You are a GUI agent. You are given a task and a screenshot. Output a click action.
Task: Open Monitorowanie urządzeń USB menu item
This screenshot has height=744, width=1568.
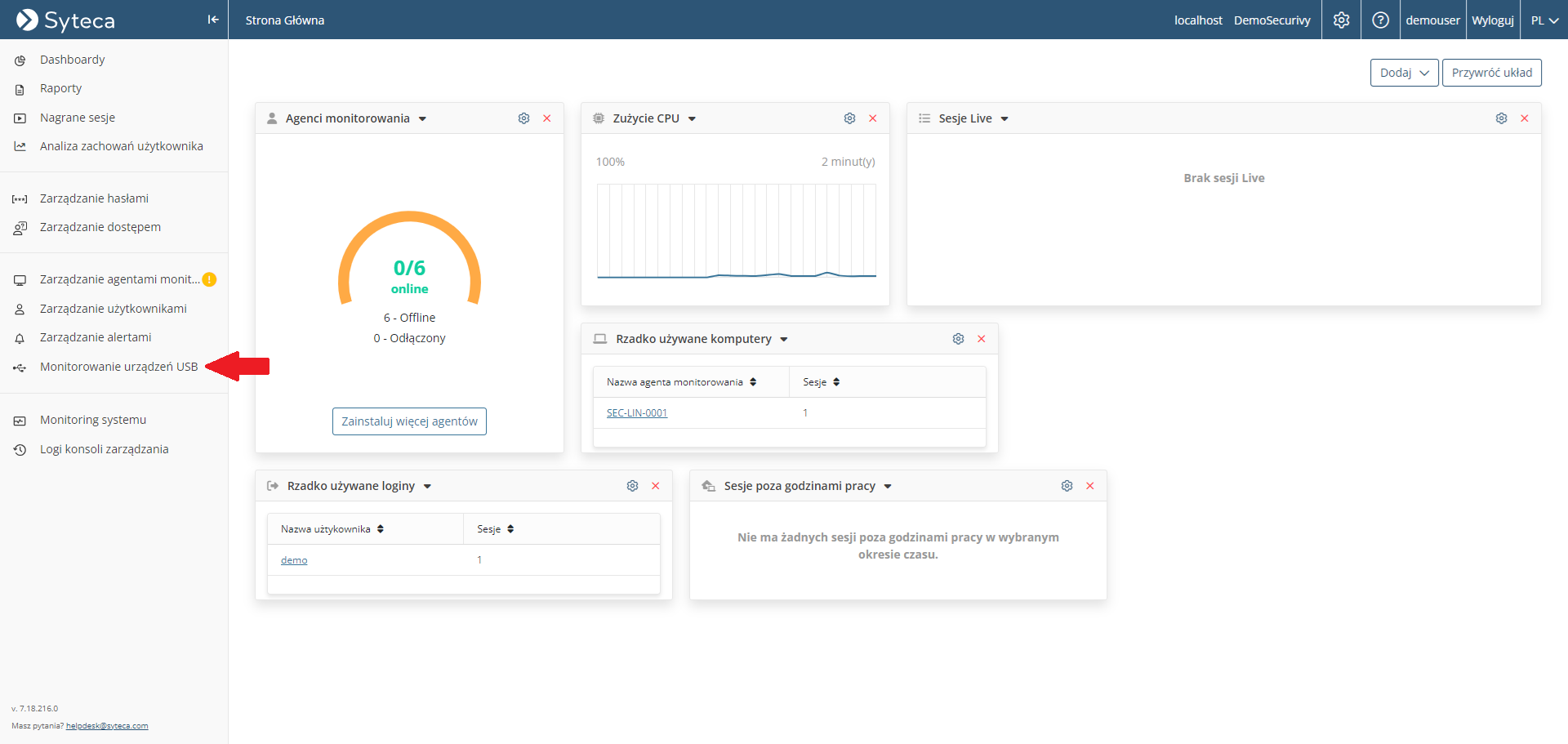(118, 367)
